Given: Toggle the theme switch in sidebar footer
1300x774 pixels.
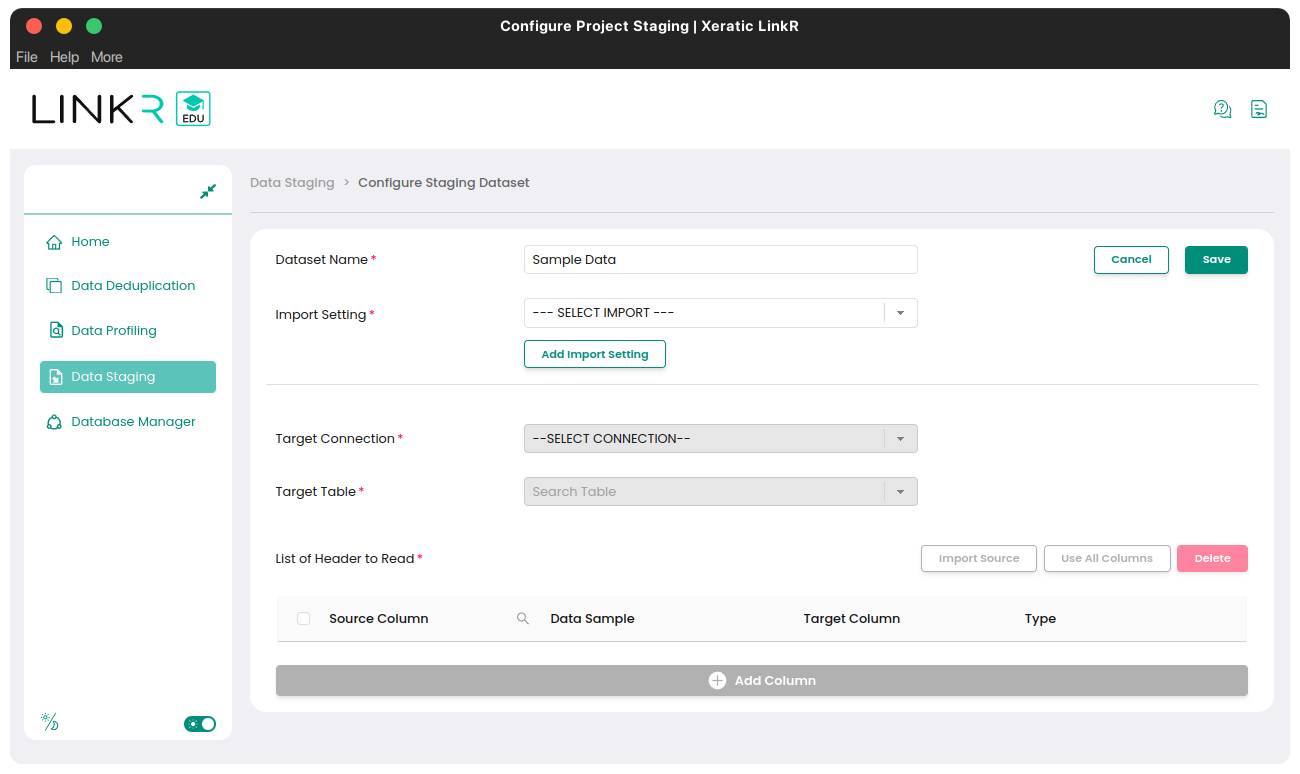Looking at the screenshot, I should click(200, 724).
